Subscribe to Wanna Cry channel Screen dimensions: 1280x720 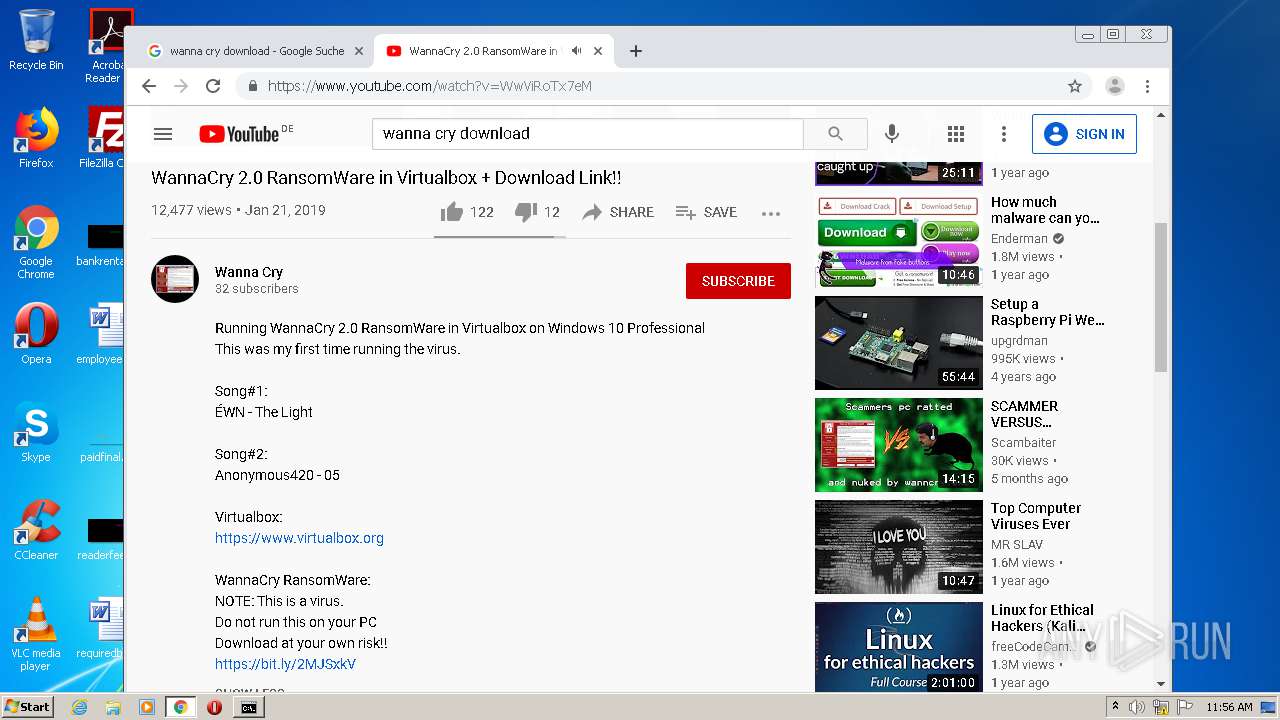(x=738, y=281)
